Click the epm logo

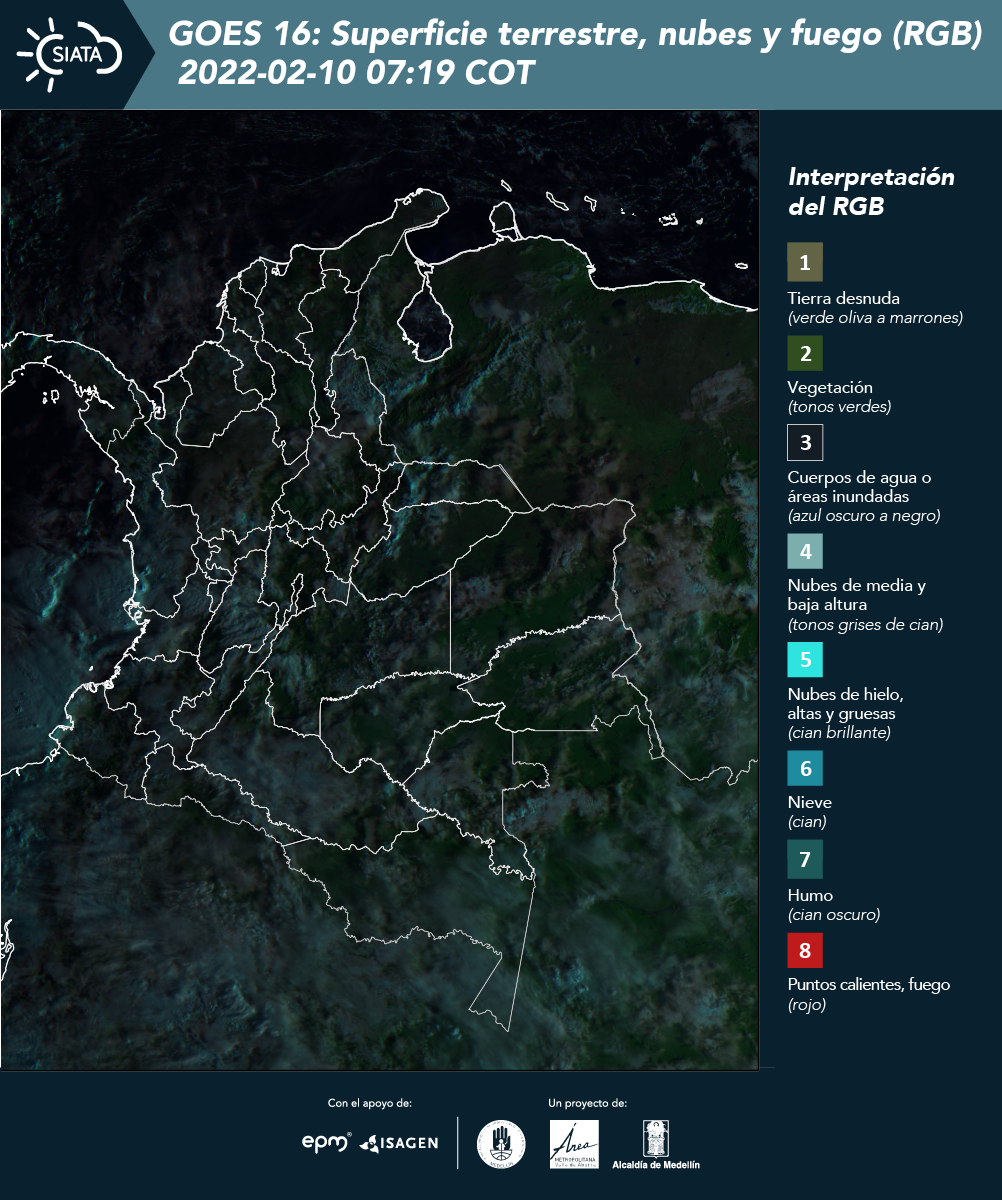pos(327,1142)
